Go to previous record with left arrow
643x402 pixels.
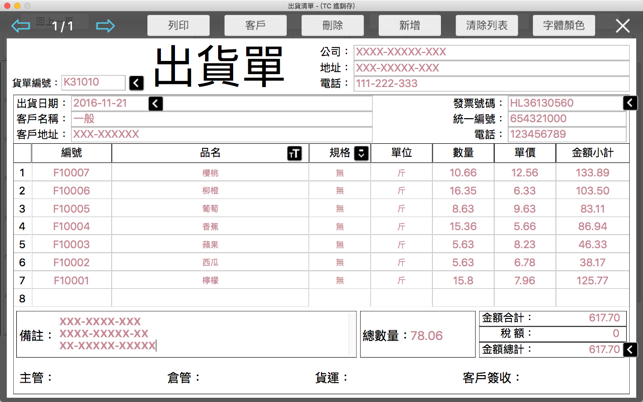[x=21, y=26]
